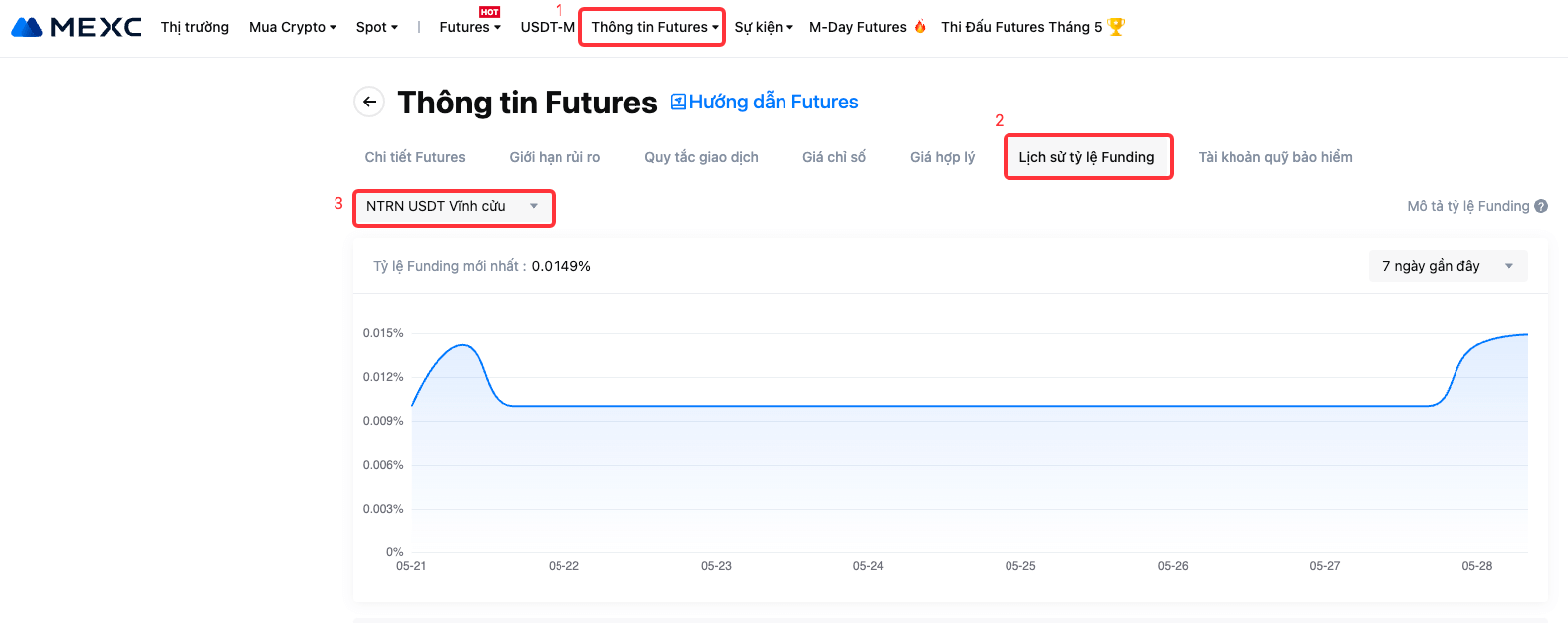
Task: Expand the Sự kiện menu
Action: (x=763, y=27)
